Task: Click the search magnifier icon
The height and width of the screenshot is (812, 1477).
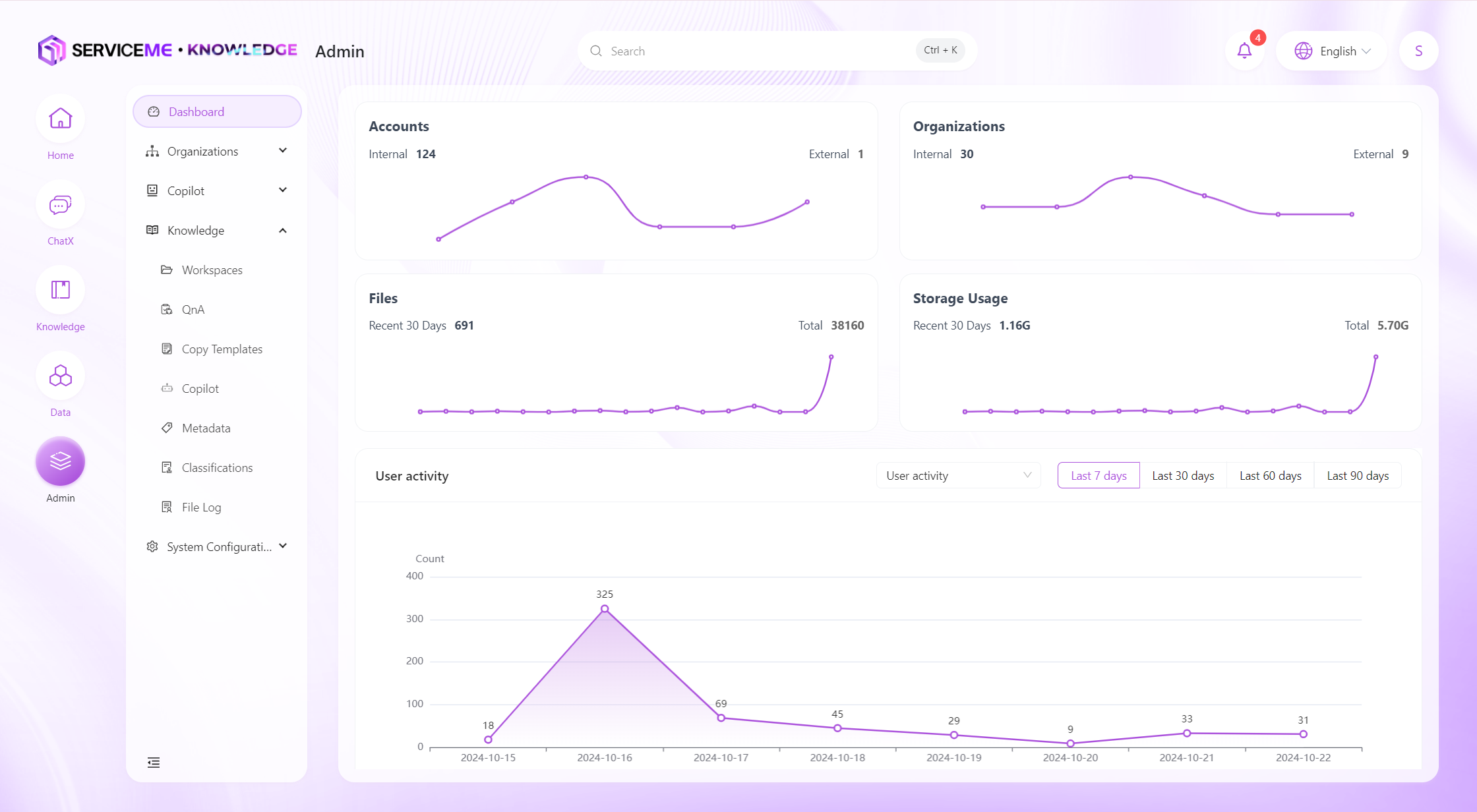Action: 596,51
